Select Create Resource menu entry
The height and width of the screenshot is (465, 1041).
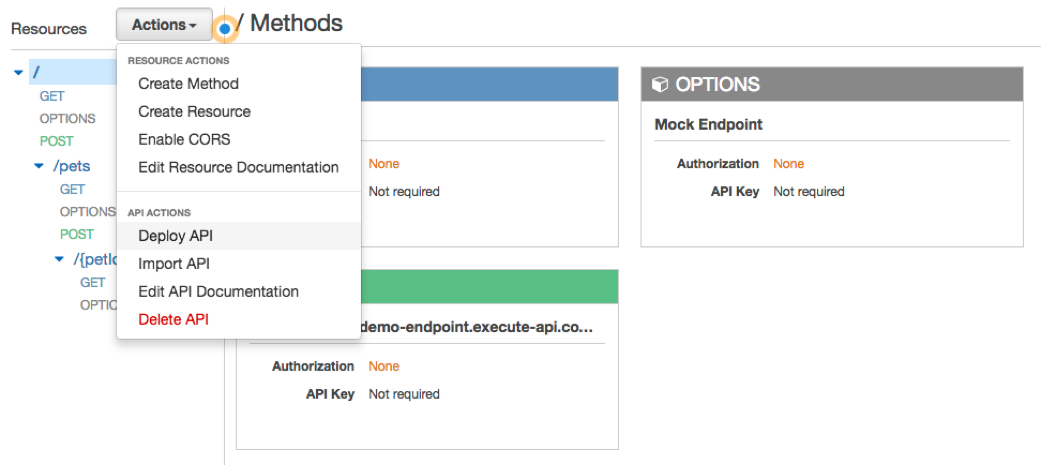(194, 112)
